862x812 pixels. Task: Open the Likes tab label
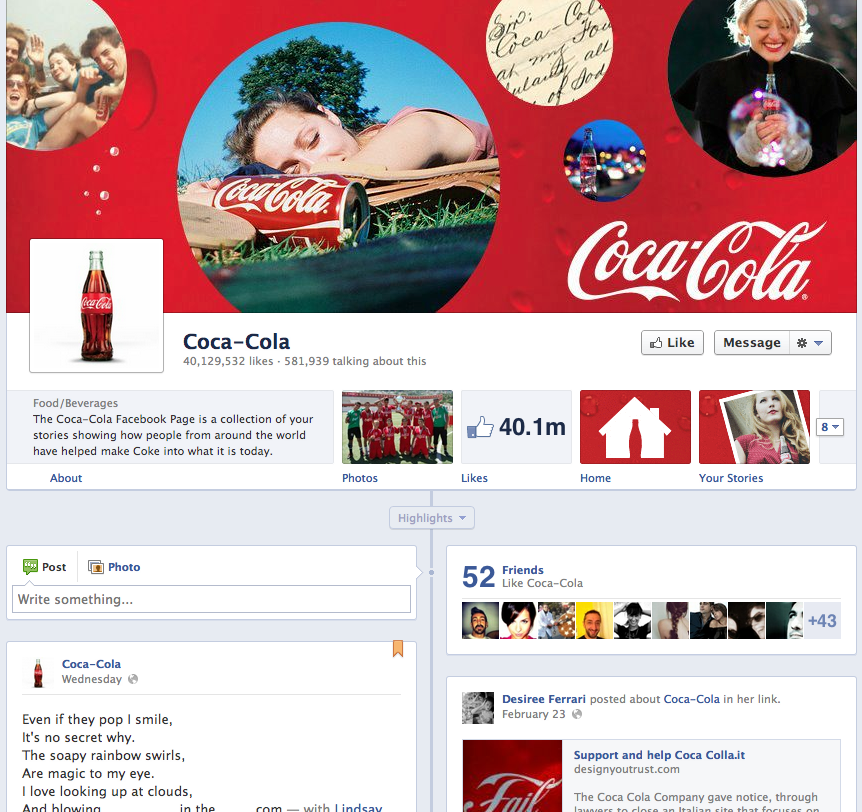coord(474,478)
